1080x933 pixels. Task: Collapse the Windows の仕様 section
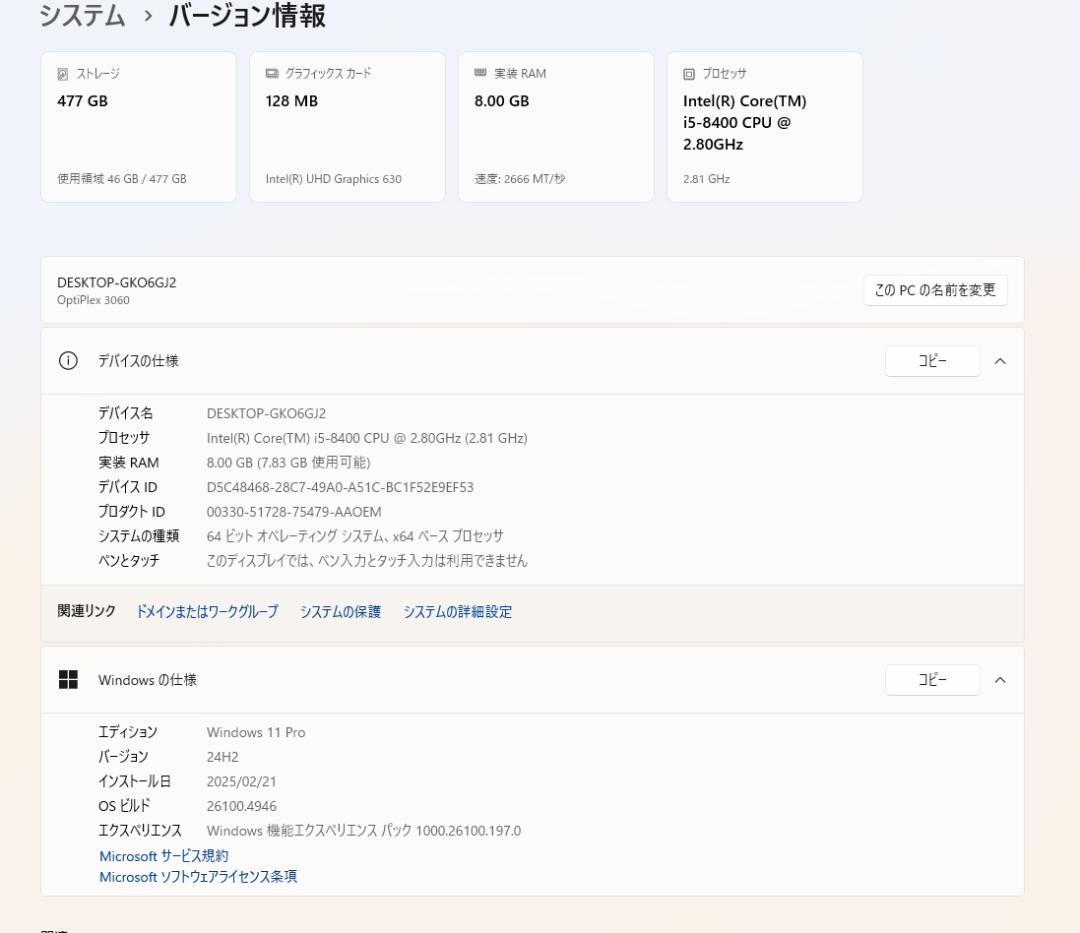click(999, 680)
